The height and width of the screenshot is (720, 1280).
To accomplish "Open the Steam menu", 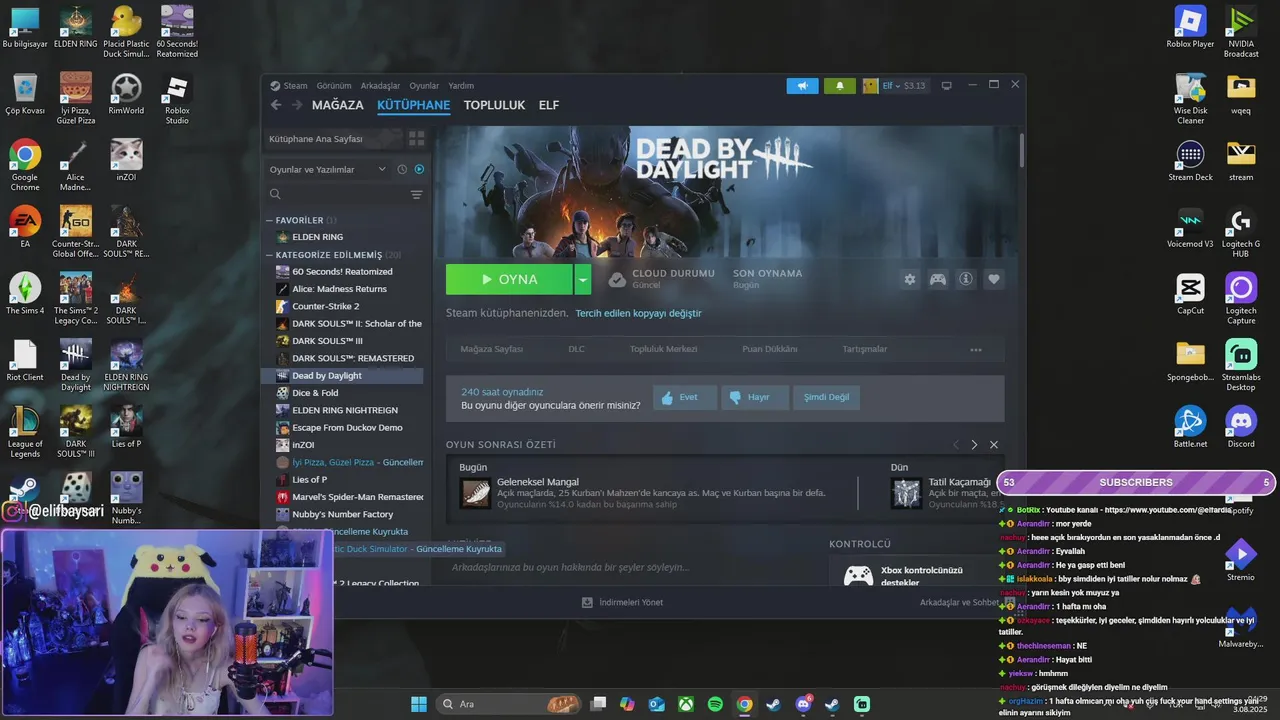I will [289, 86].
